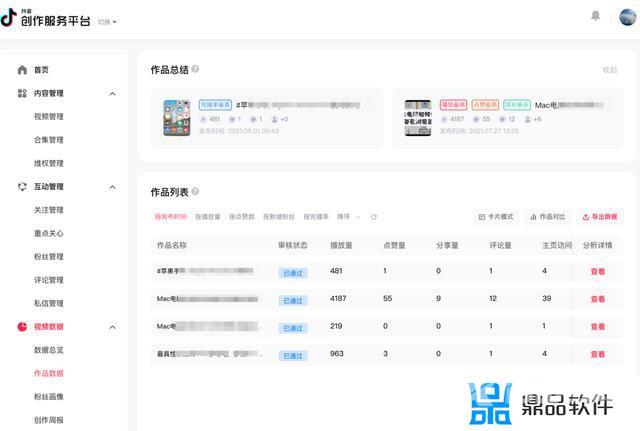Click 查看 for the 963 plays row
Screen dimensions: 640x431
click(598, 354)
